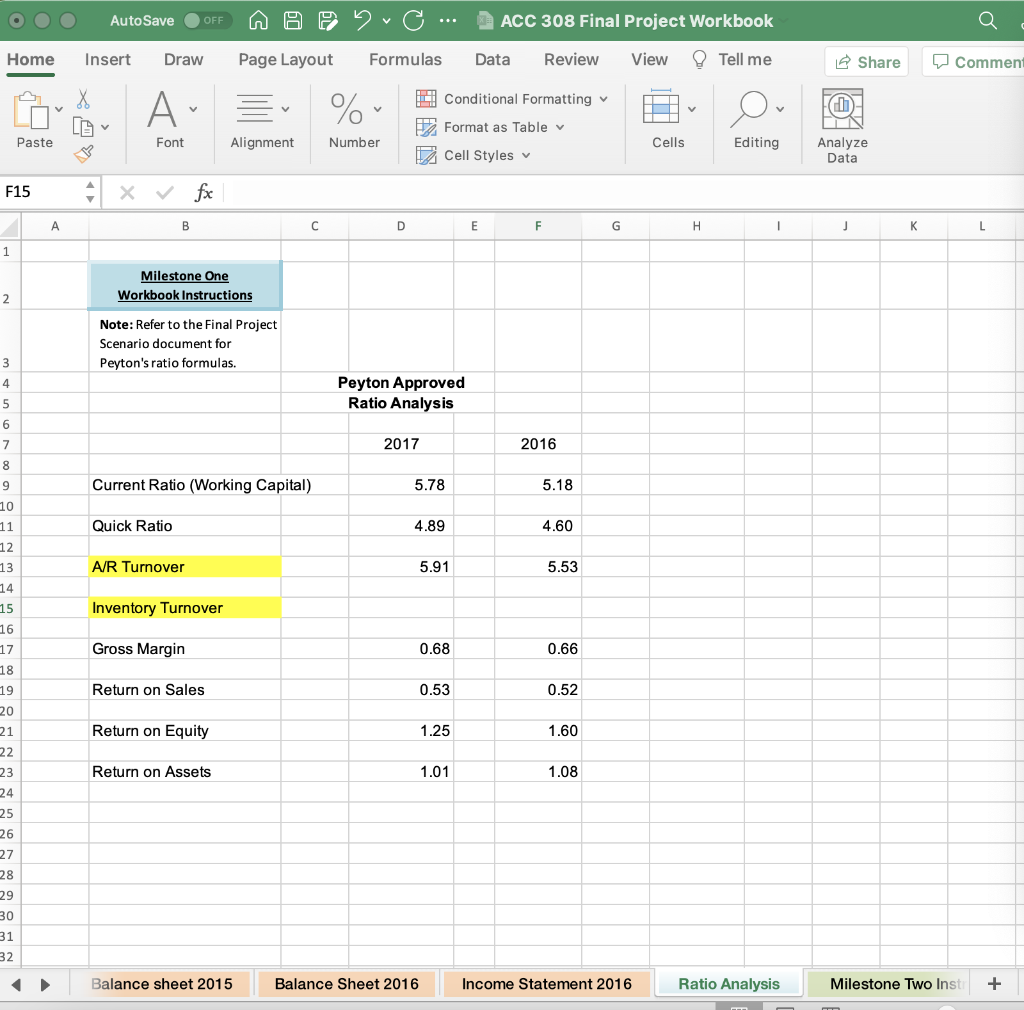This screenshot has width=1024, height=1010.
Task: Click the Cancel entry X icon
Action: (127, 193)
